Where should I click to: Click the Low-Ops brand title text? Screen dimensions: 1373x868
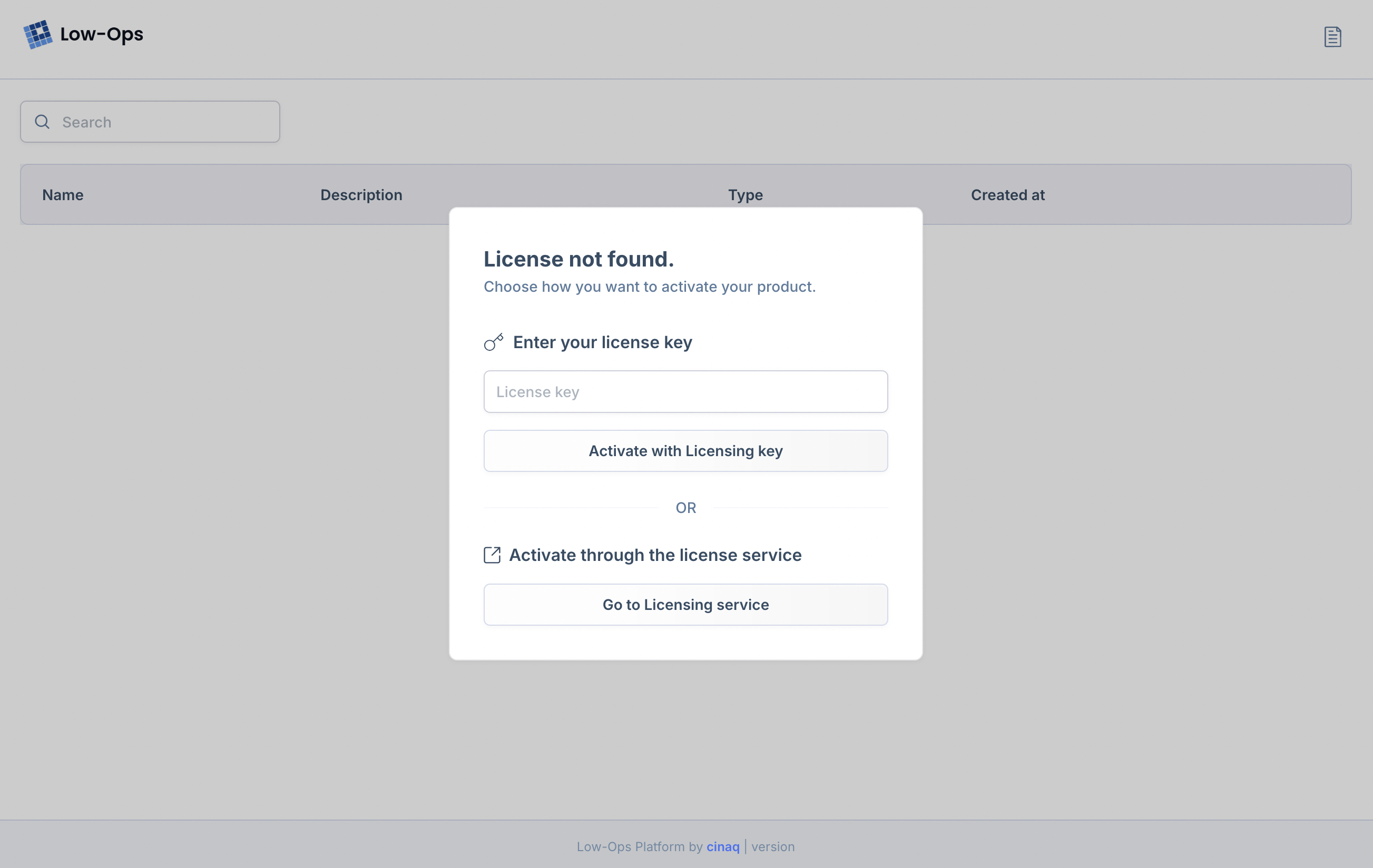[x=102, y=34]
